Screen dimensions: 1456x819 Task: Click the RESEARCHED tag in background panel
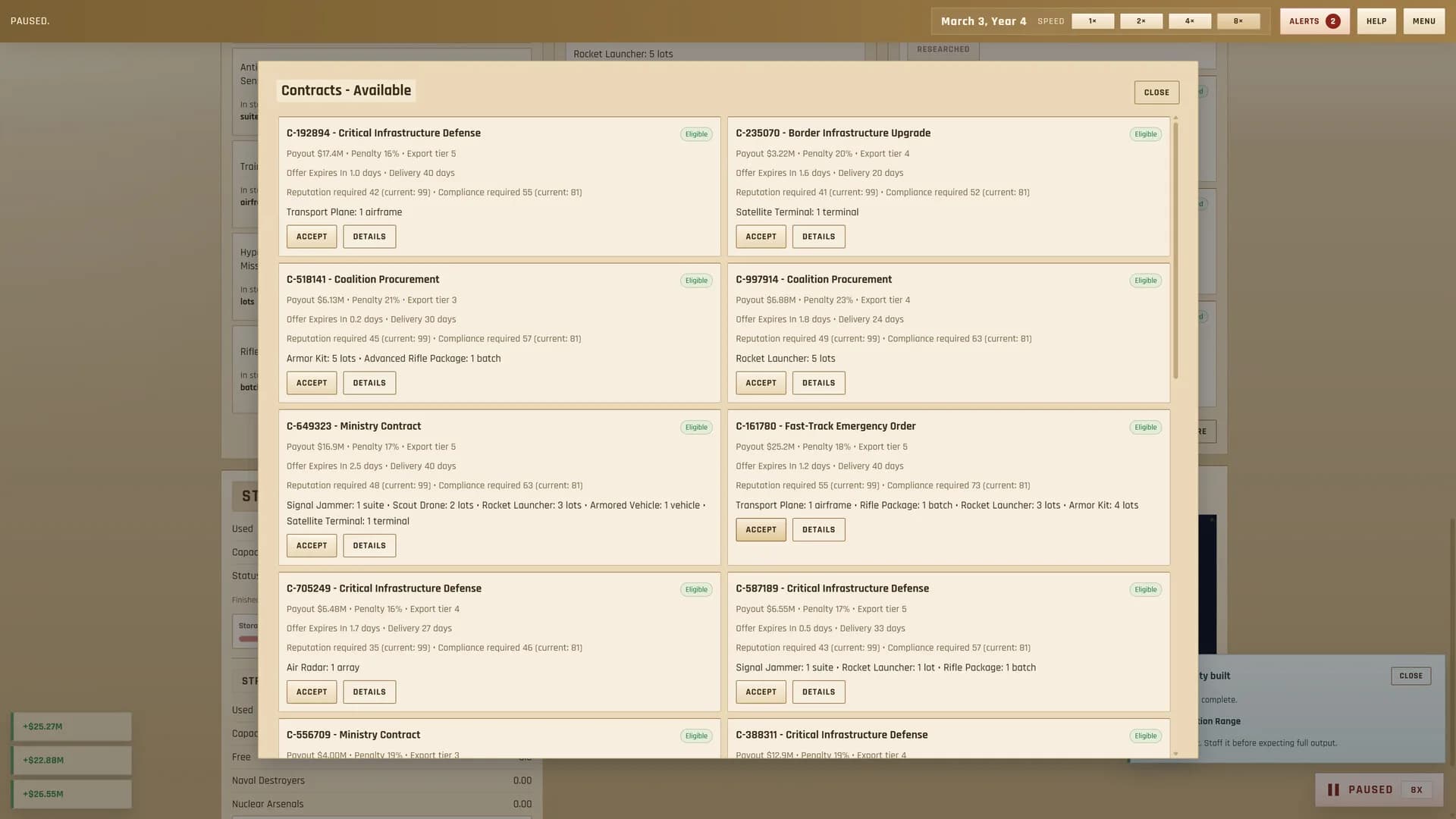point(943,49)
